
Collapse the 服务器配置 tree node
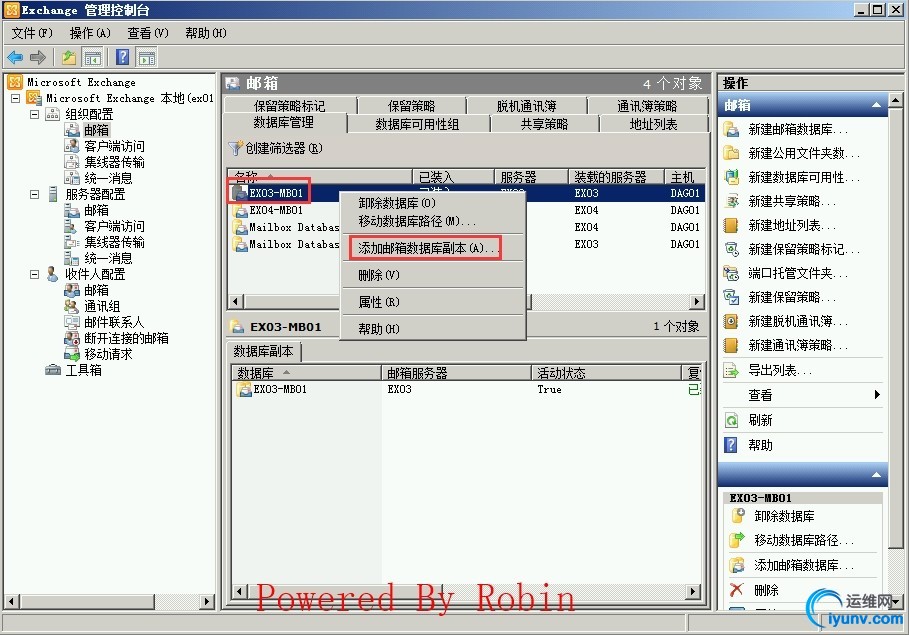coord(35,194)
